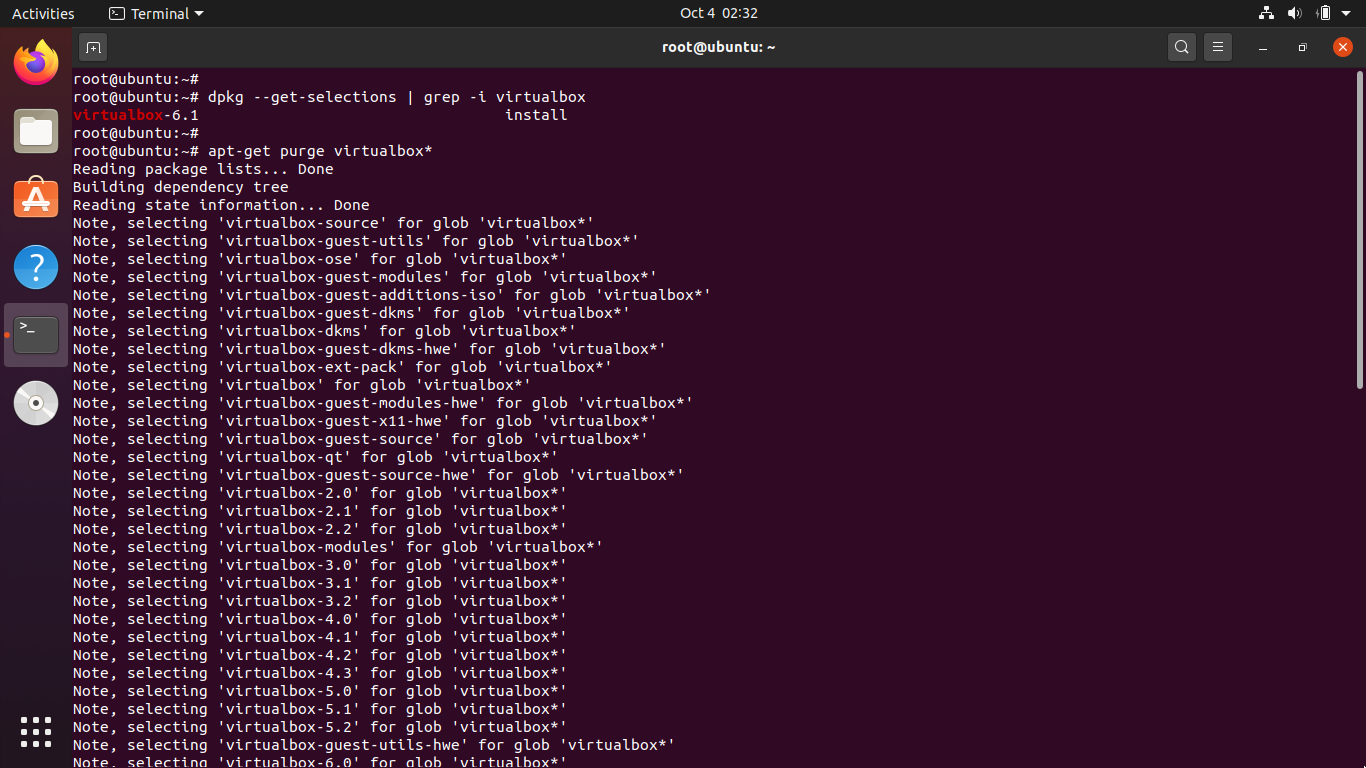Click the terminal search icon
This screenshot has height=768, width=1366.
(1182, 47)
